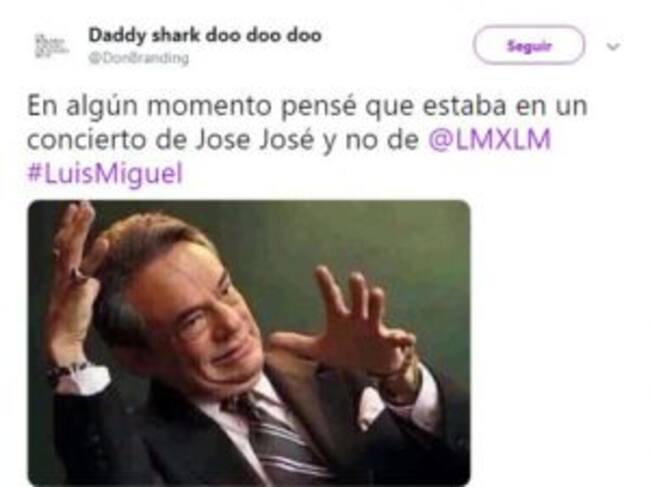Screen dimensions: 650x487
Task: Show more tweet actions via the down arrow
Action: click(614, 46)
